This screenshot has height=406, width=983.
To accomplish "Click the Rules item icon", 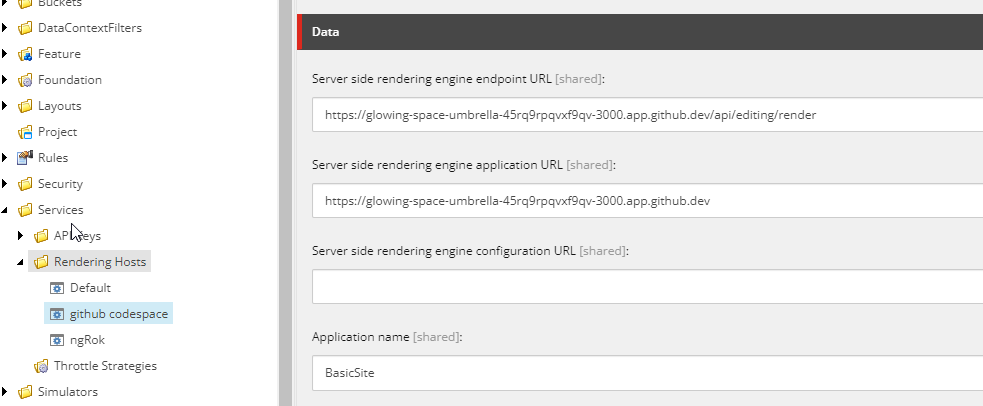I will [x=25, y=158].
